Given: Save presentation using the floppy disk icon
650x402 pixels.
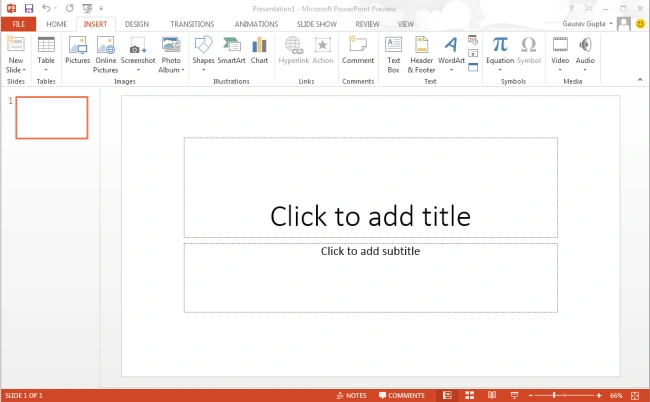Looking at the screenshot, I should [x=29, y=8].
